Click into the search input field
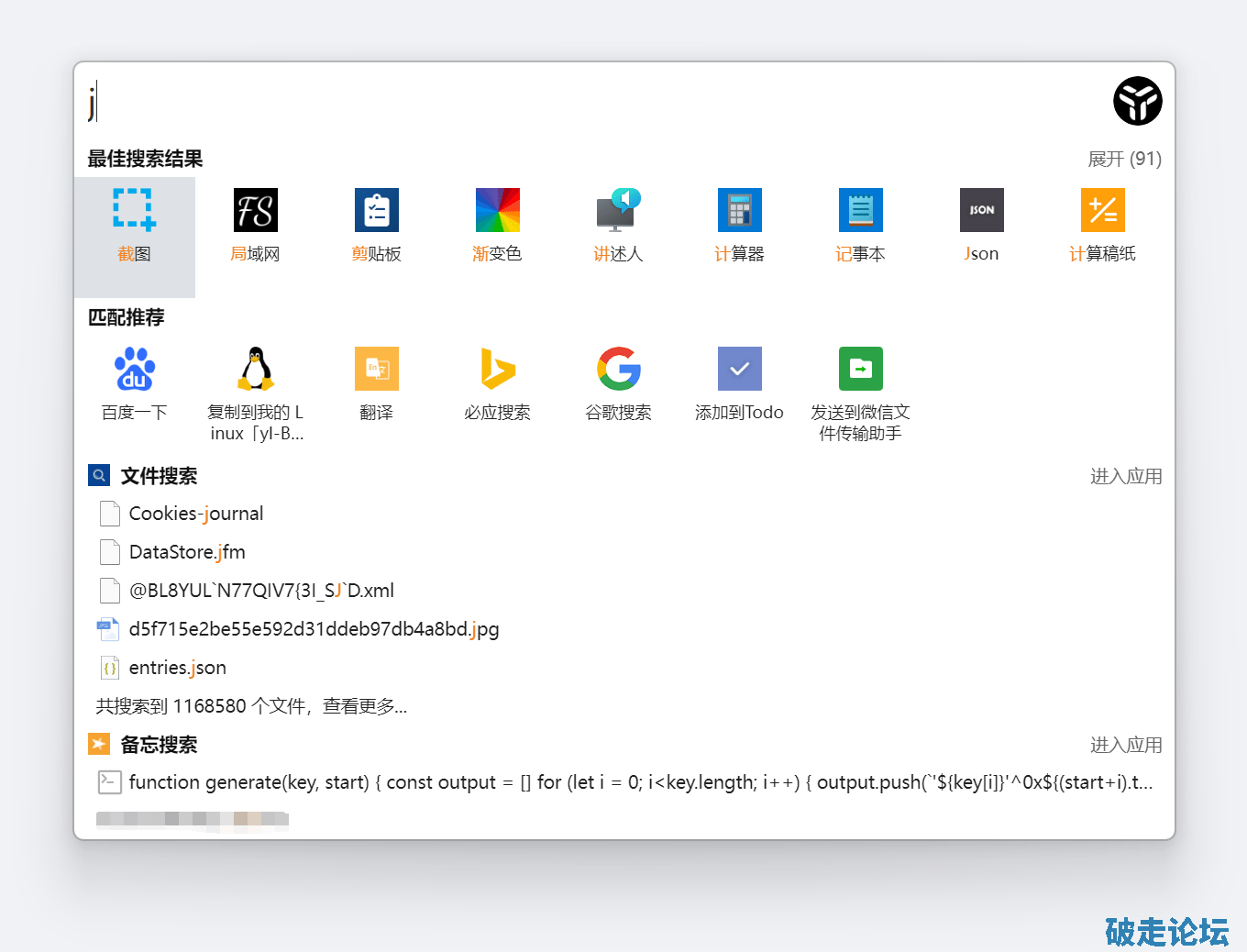This screenshot has width=1247, height=952. (x=587, y=101)
